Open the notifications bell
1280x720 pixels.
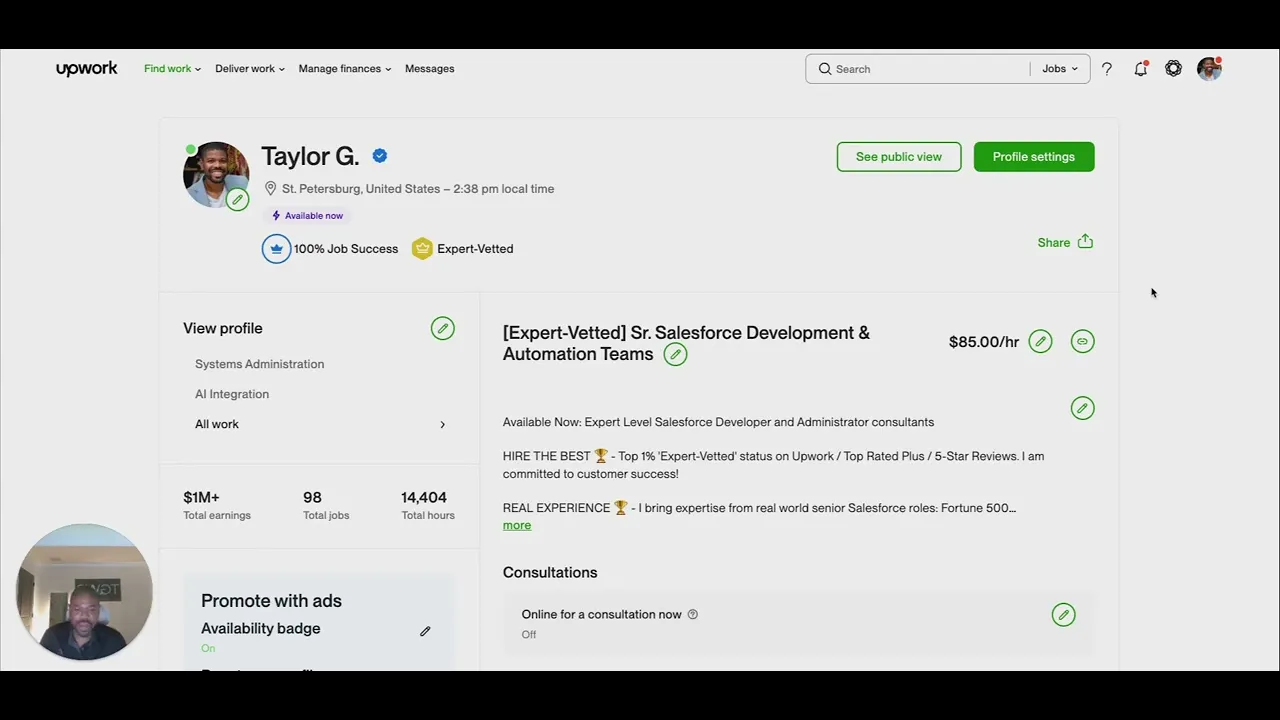pos(1140,69)
